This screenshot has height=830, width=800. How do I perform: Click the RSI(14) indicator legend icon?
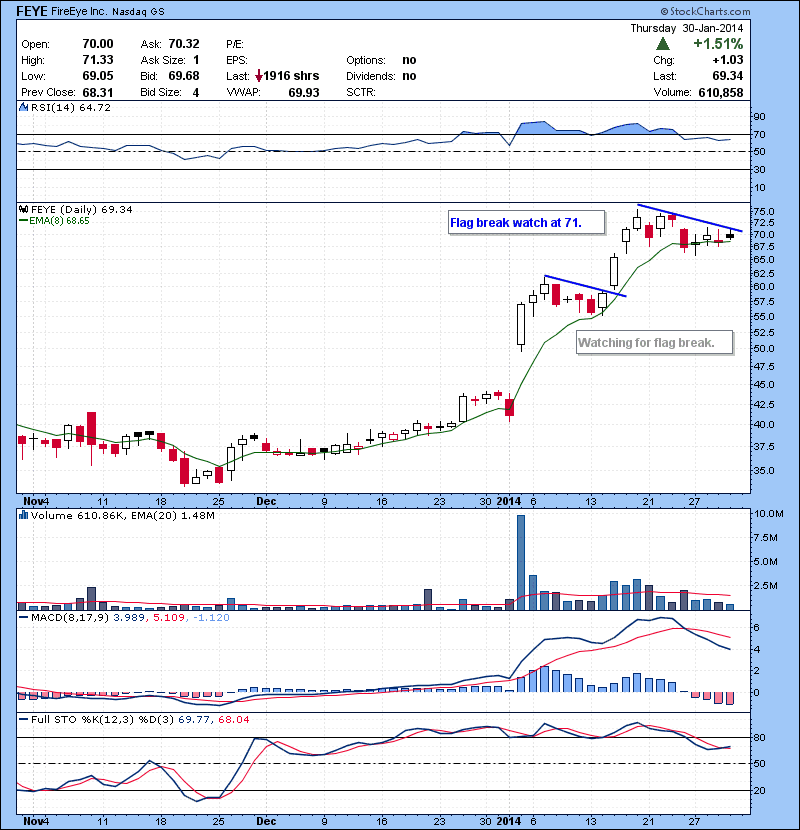23,107
